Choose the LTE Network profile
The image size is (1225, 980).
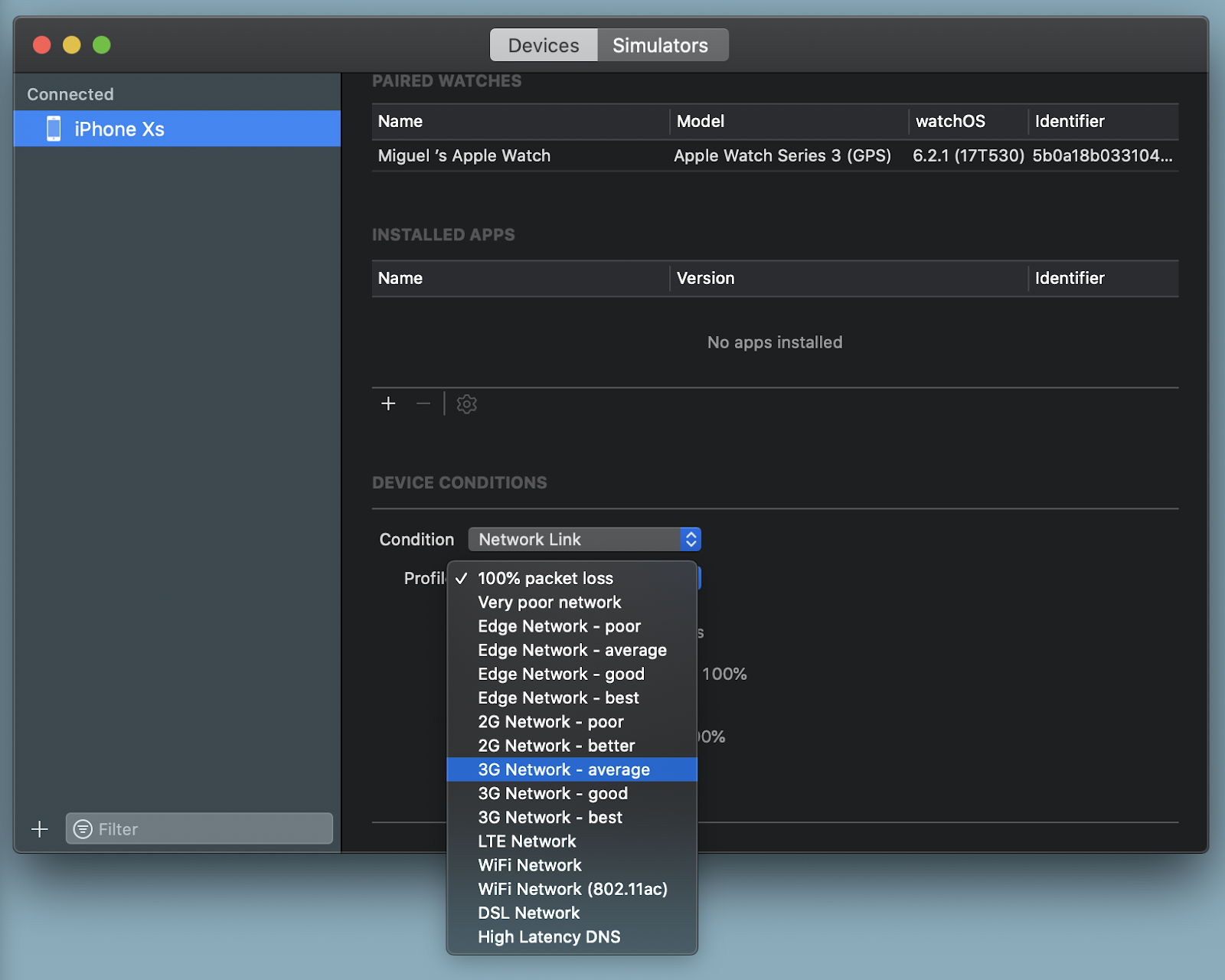tap(527, 841)
